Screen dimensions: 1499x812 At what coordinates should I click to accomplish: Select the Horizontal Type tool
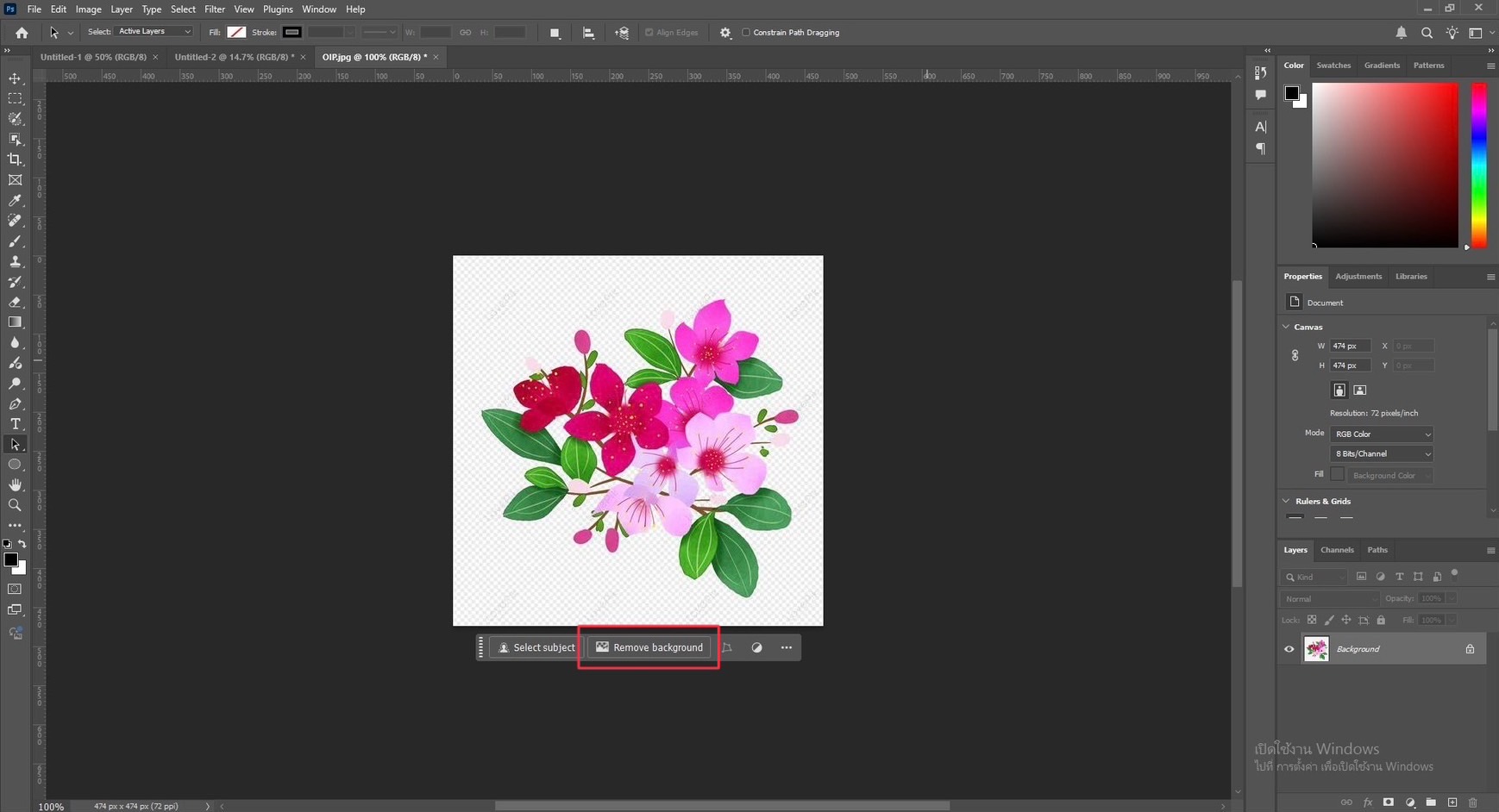15,424
